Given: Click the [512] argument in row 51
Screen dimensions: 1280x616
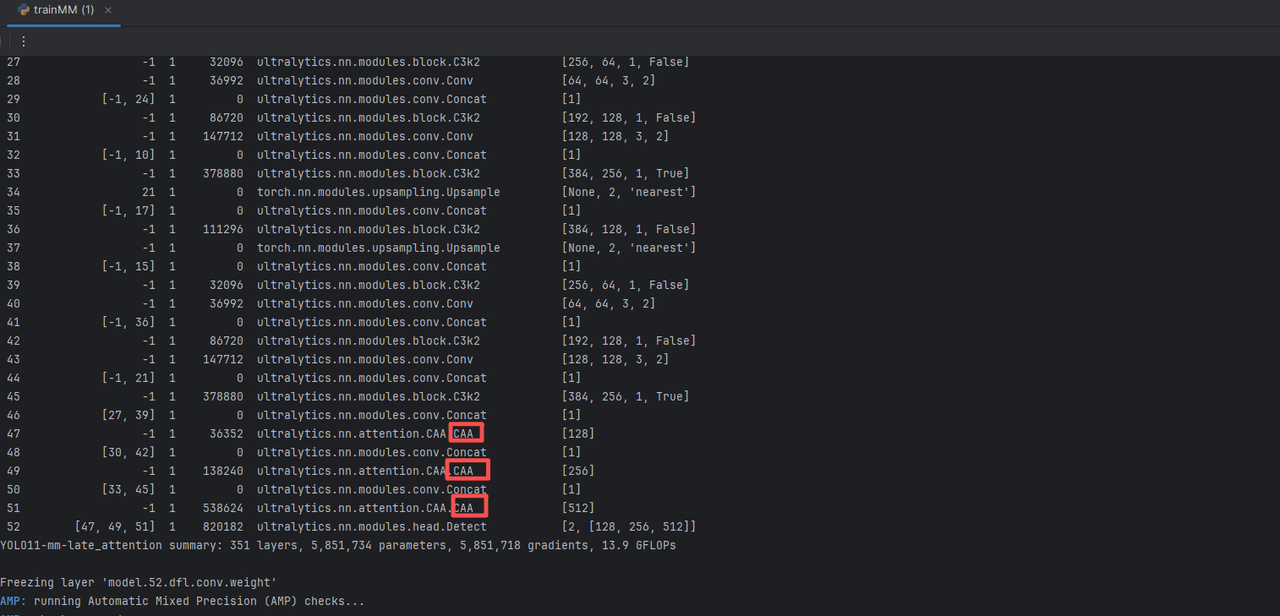Looking at the screenshot, I should click(578, 508).
